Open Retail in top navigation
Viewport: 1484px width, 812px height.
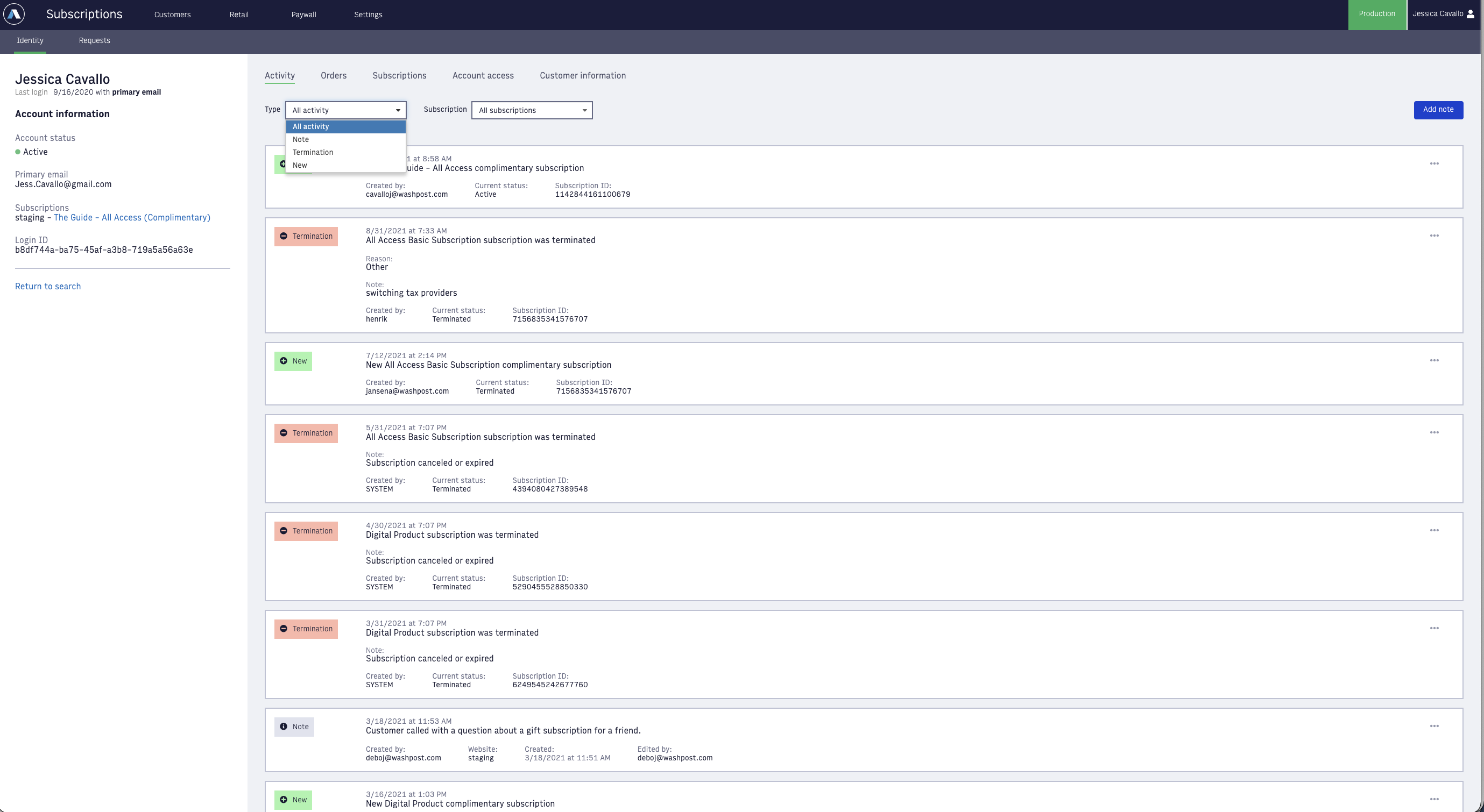click(x=238, y=15)
